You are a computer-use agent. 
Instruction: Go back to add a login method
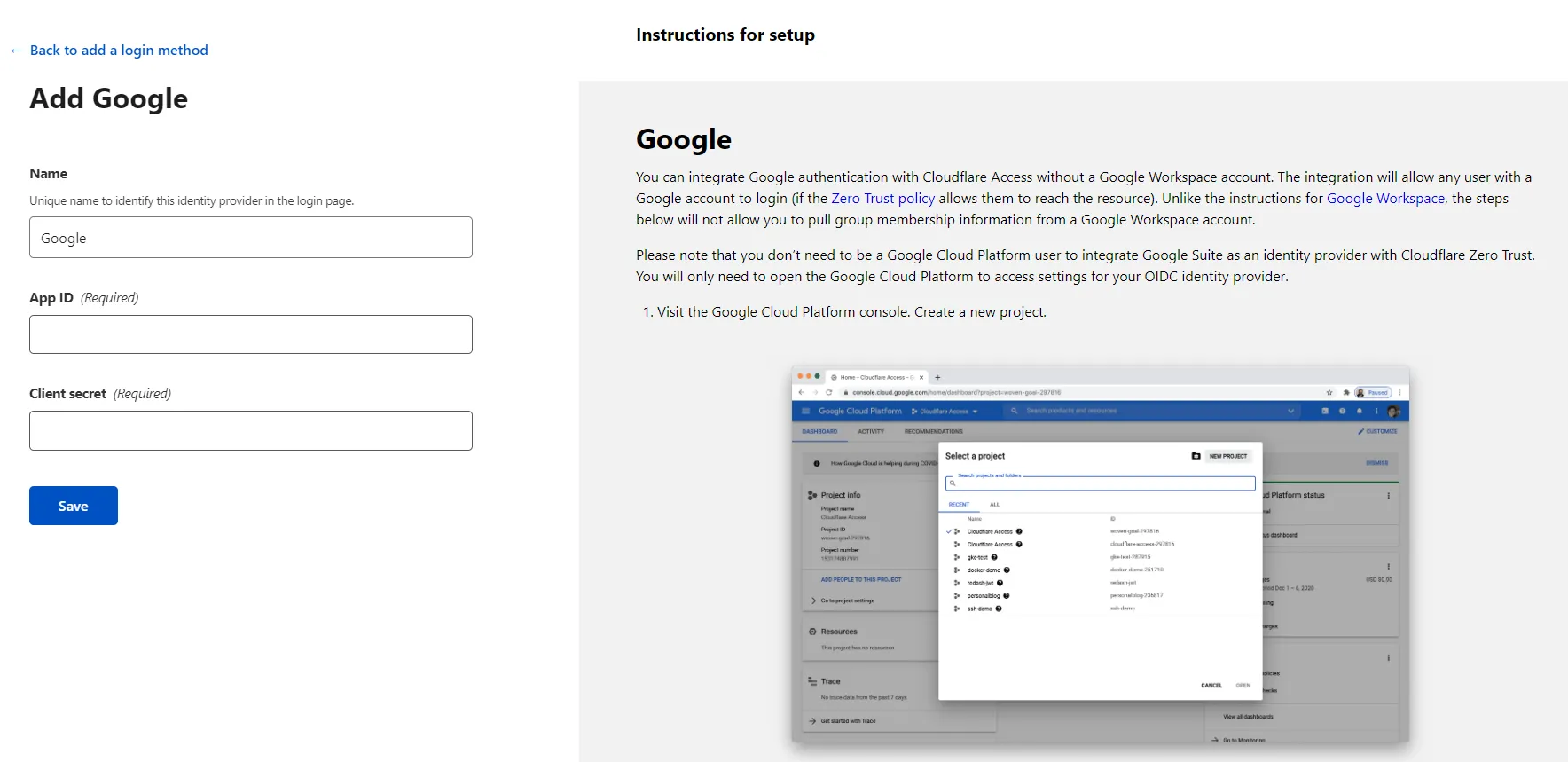[x=109, y=51]
